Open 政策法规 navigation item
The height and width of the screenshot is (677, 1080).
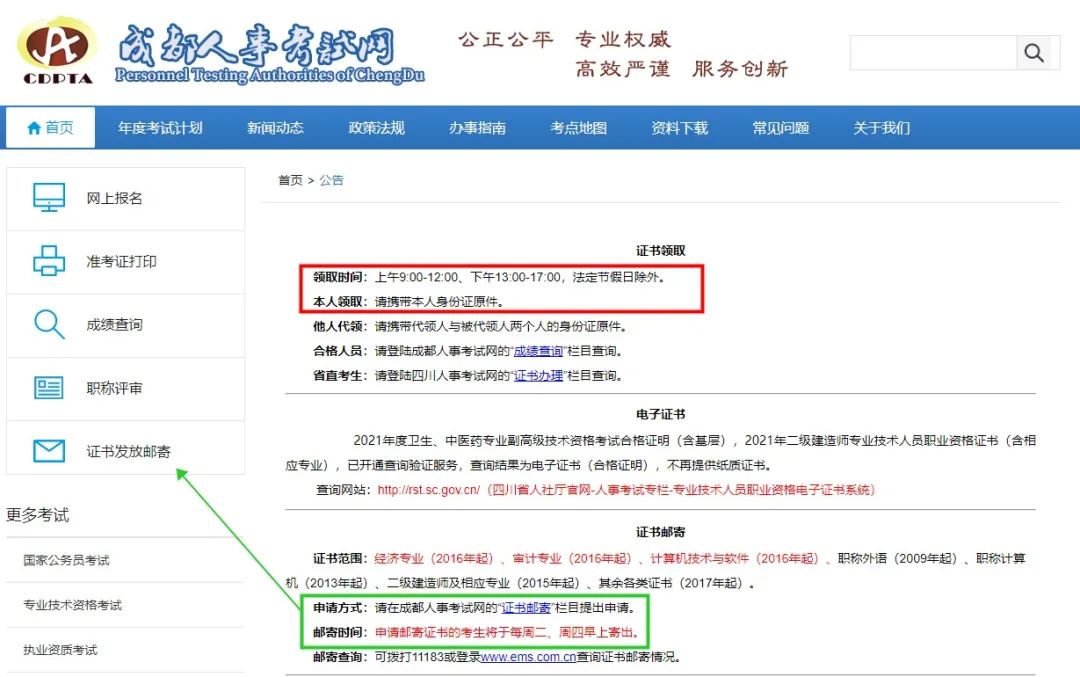click(x=376, y=128)
